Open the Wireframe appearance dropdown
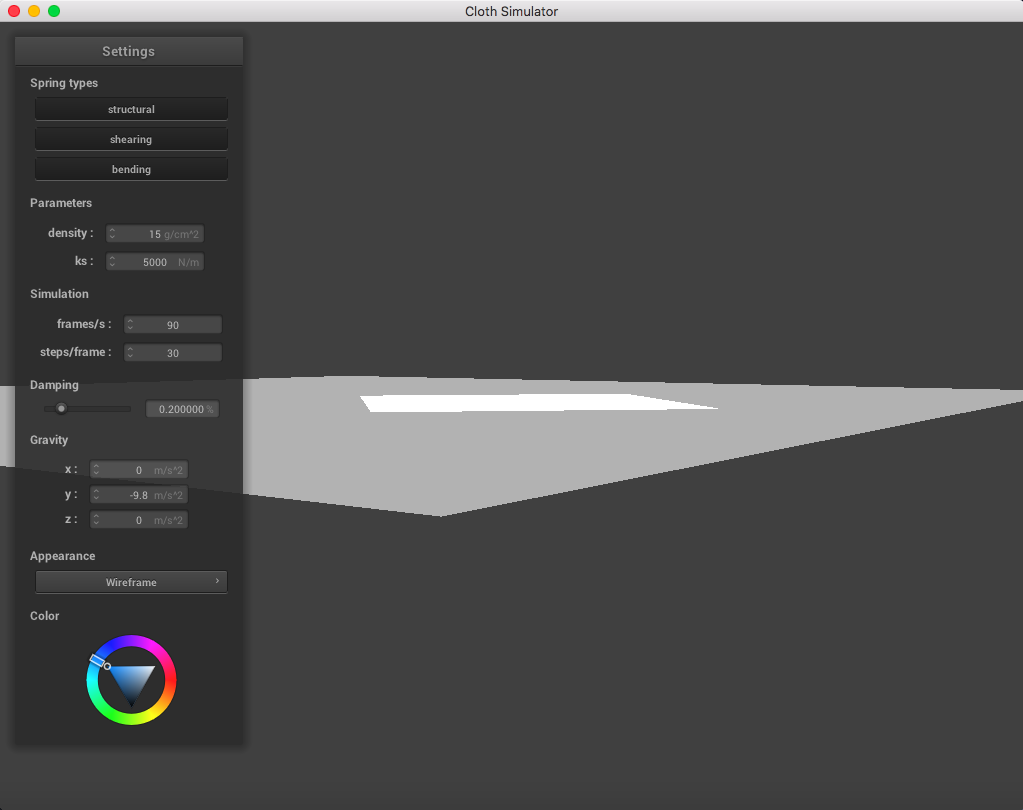The width and height of the screenshot is (1023, 810). 131,582
